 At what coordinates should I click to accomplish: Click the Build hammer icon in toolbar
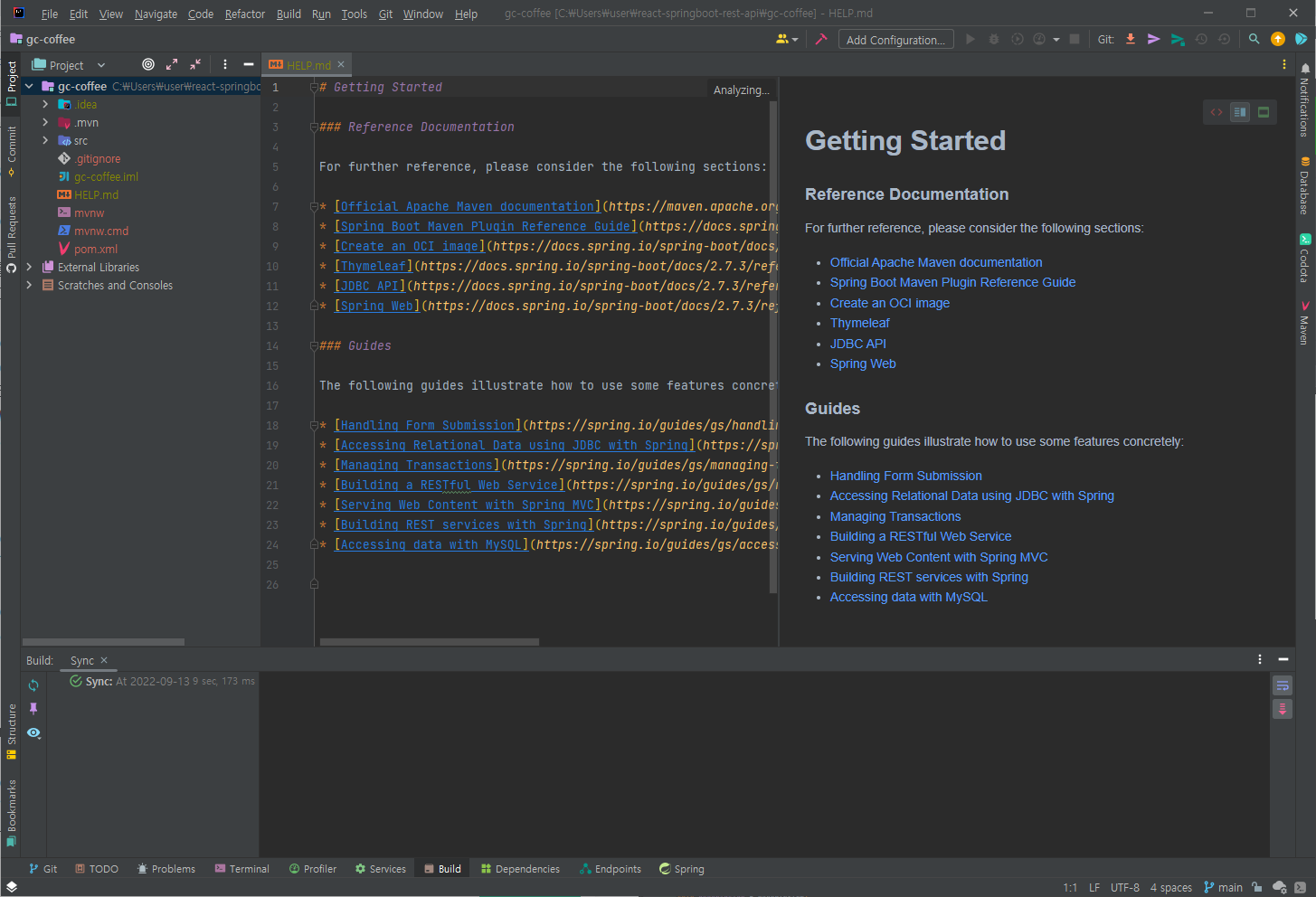(x=821, y=39)
